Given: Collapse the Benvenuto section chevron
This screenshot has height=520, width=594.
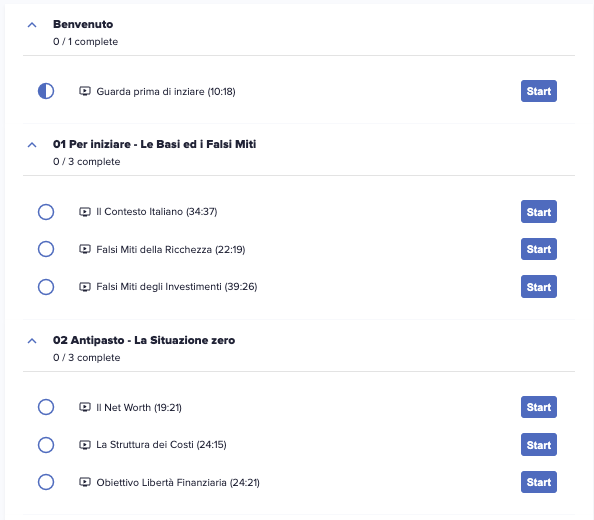Looking at the screenshot, I should point(32,25).
